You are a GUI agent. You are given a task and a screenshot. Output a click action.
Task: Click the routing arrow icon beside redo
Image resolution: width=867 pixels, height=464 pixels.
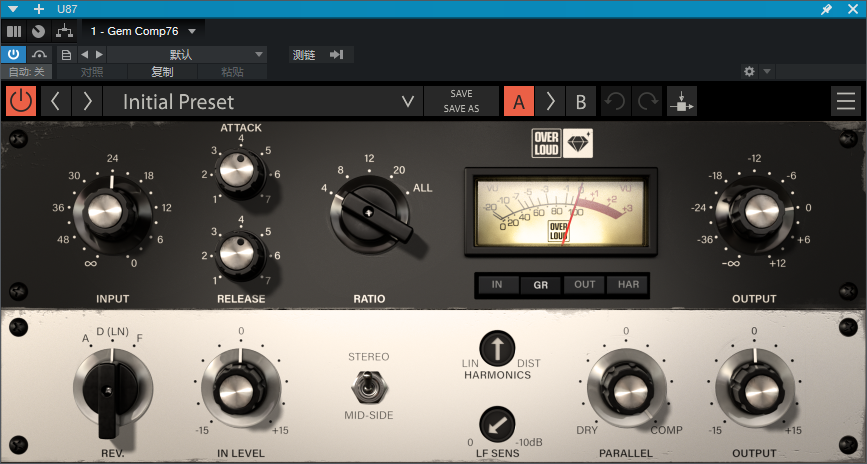click(x=682, y=101)
